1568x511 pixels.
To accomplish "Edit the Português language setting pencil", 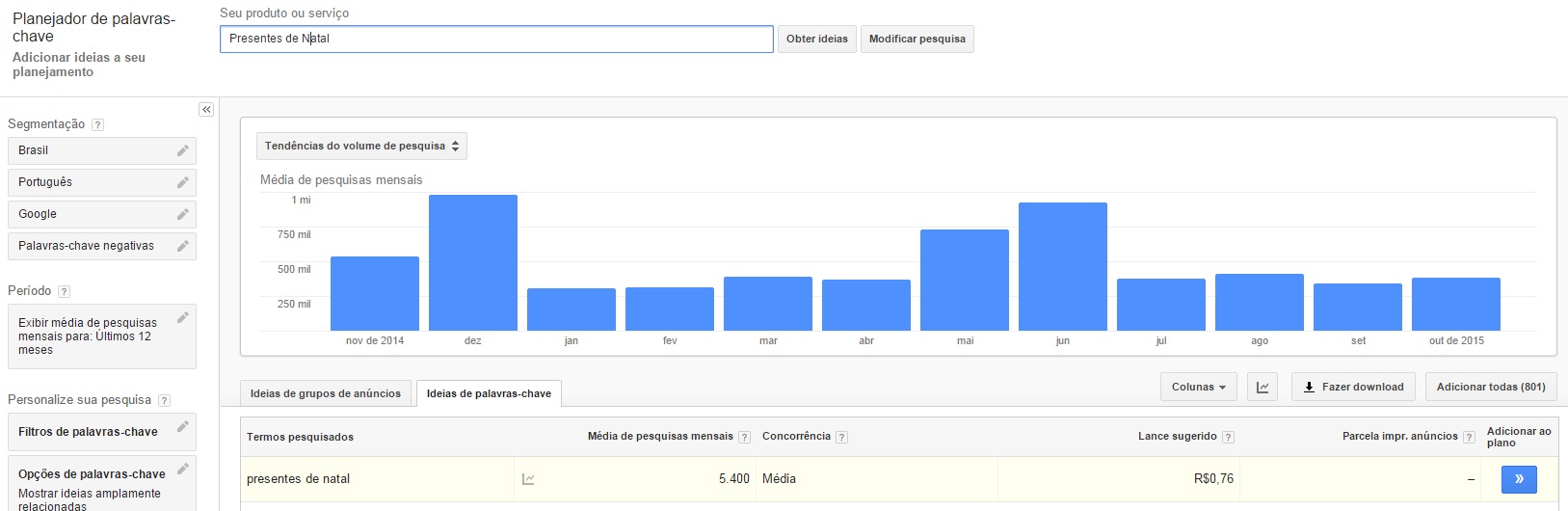I will pyautogui.click(x=182, y=182).
